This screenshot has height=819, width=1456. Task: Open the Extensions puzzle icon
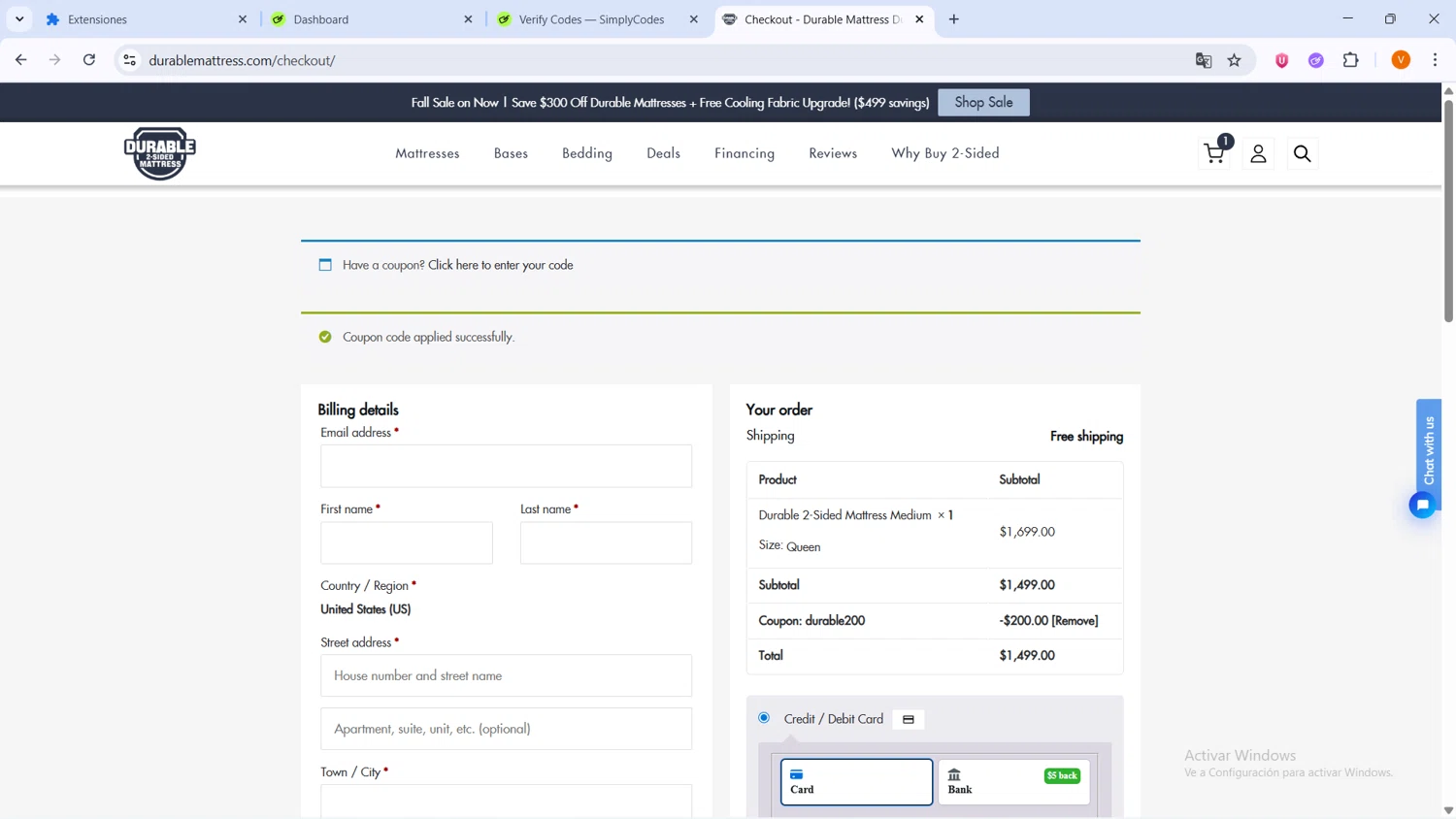pyautogui.click(x=1350, y=60)
